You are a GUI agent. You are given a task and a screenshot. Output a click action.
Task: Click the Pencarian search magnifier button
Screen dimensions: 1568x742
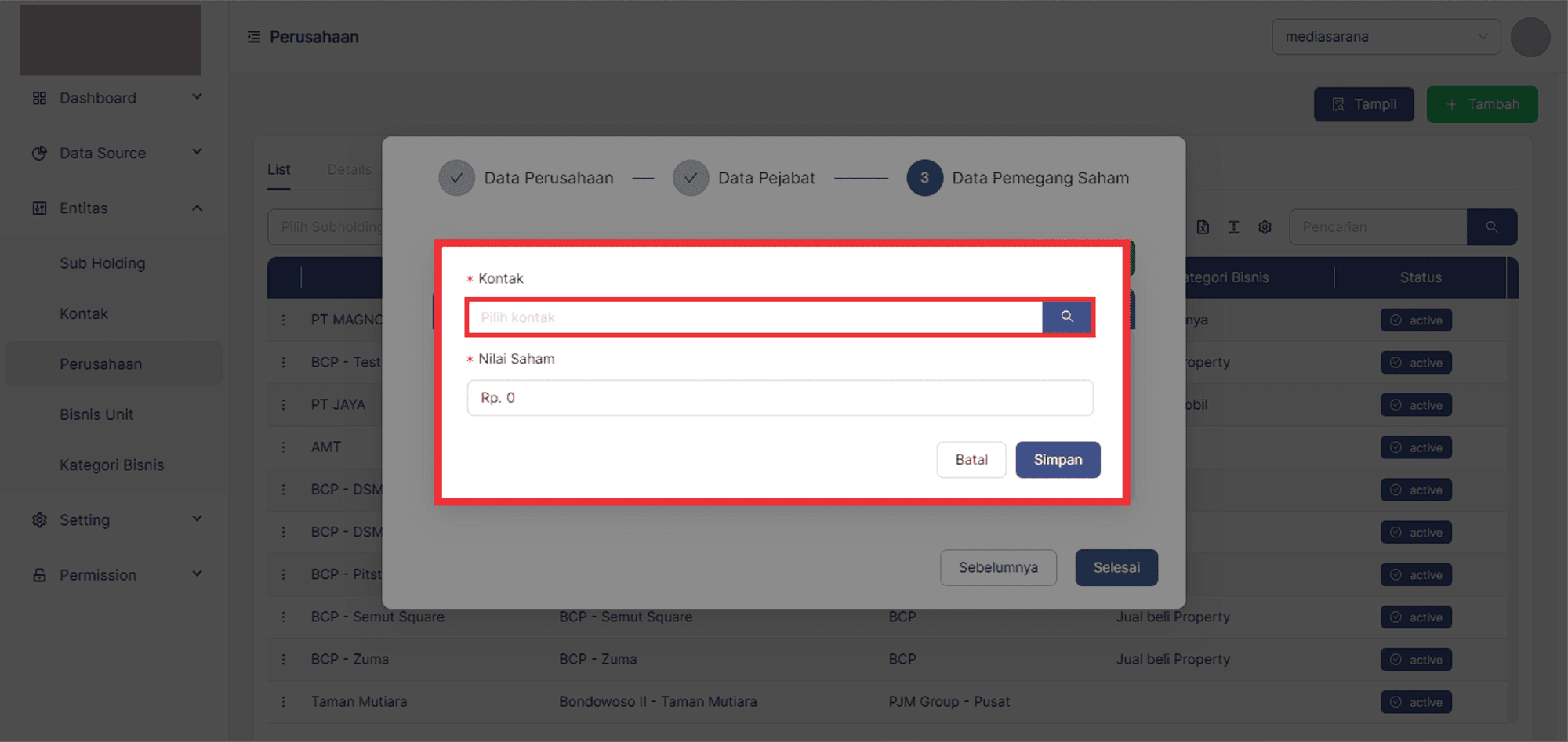pyautogui.click(x=1491, y=227)
